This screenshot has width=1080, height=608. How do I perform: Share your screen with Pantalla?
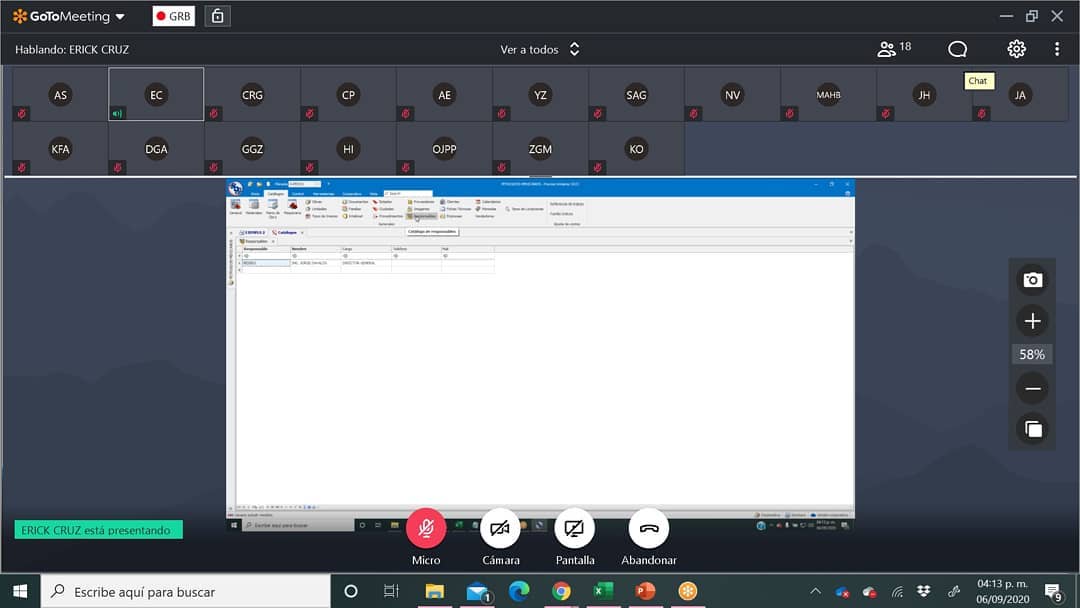(574, 529)
